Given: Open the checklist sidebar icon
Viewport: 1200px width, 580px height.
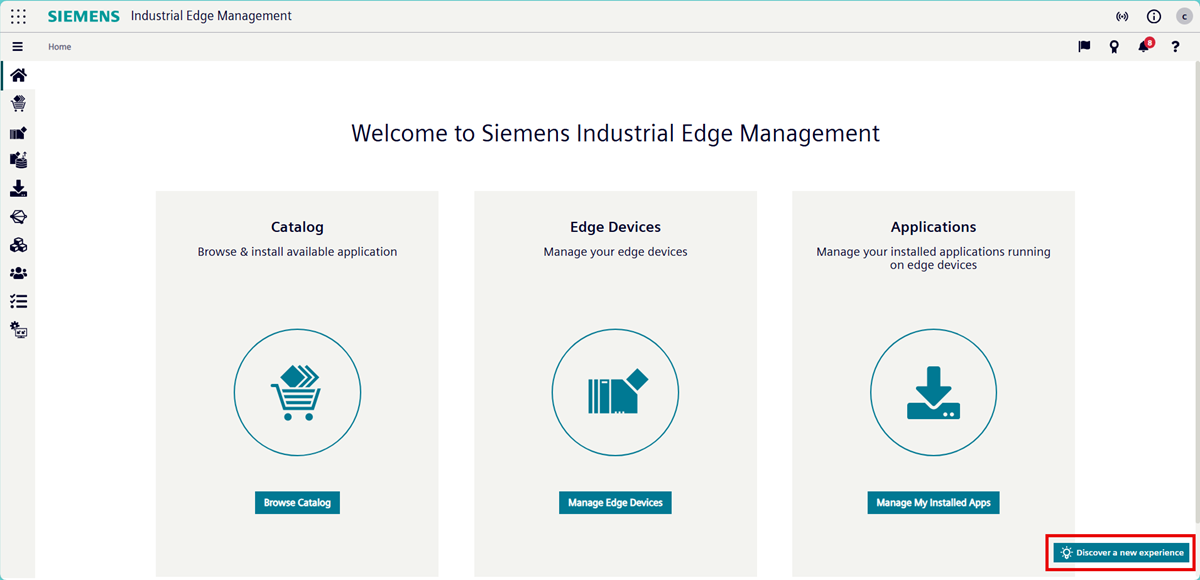Looking at the screenshot, I should click(18, 301).
